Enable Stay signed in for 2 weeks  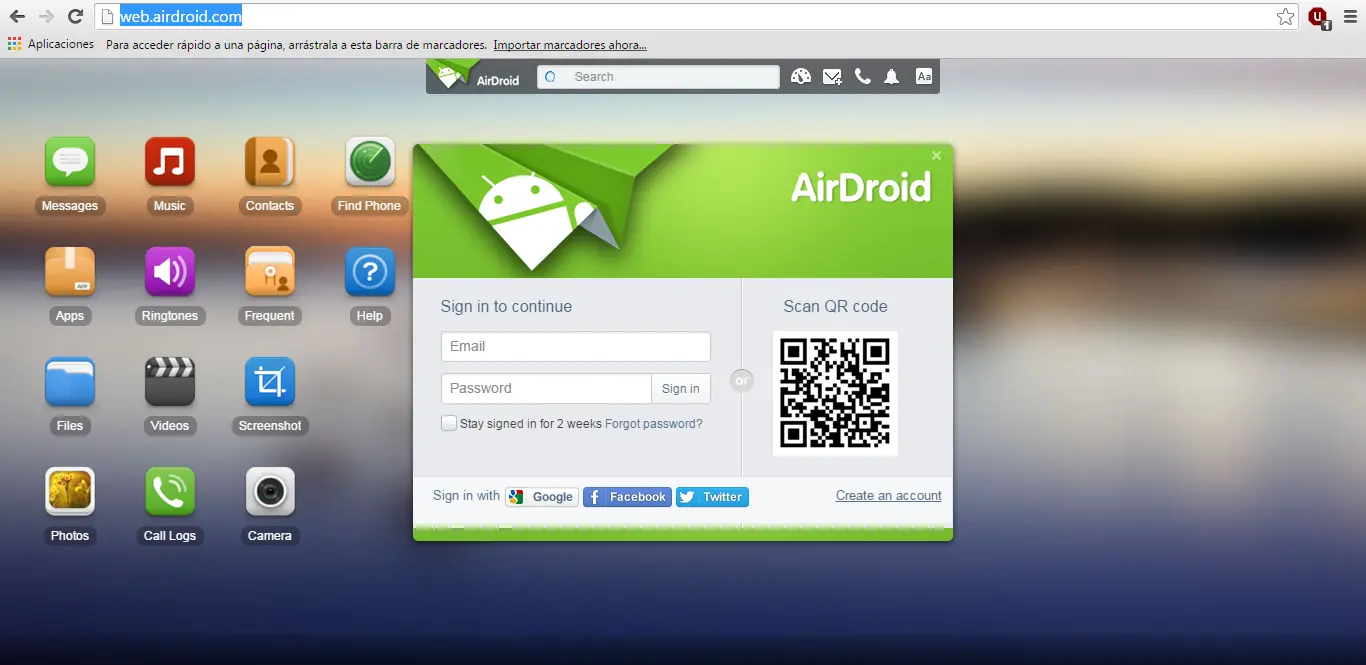[449, 423]
